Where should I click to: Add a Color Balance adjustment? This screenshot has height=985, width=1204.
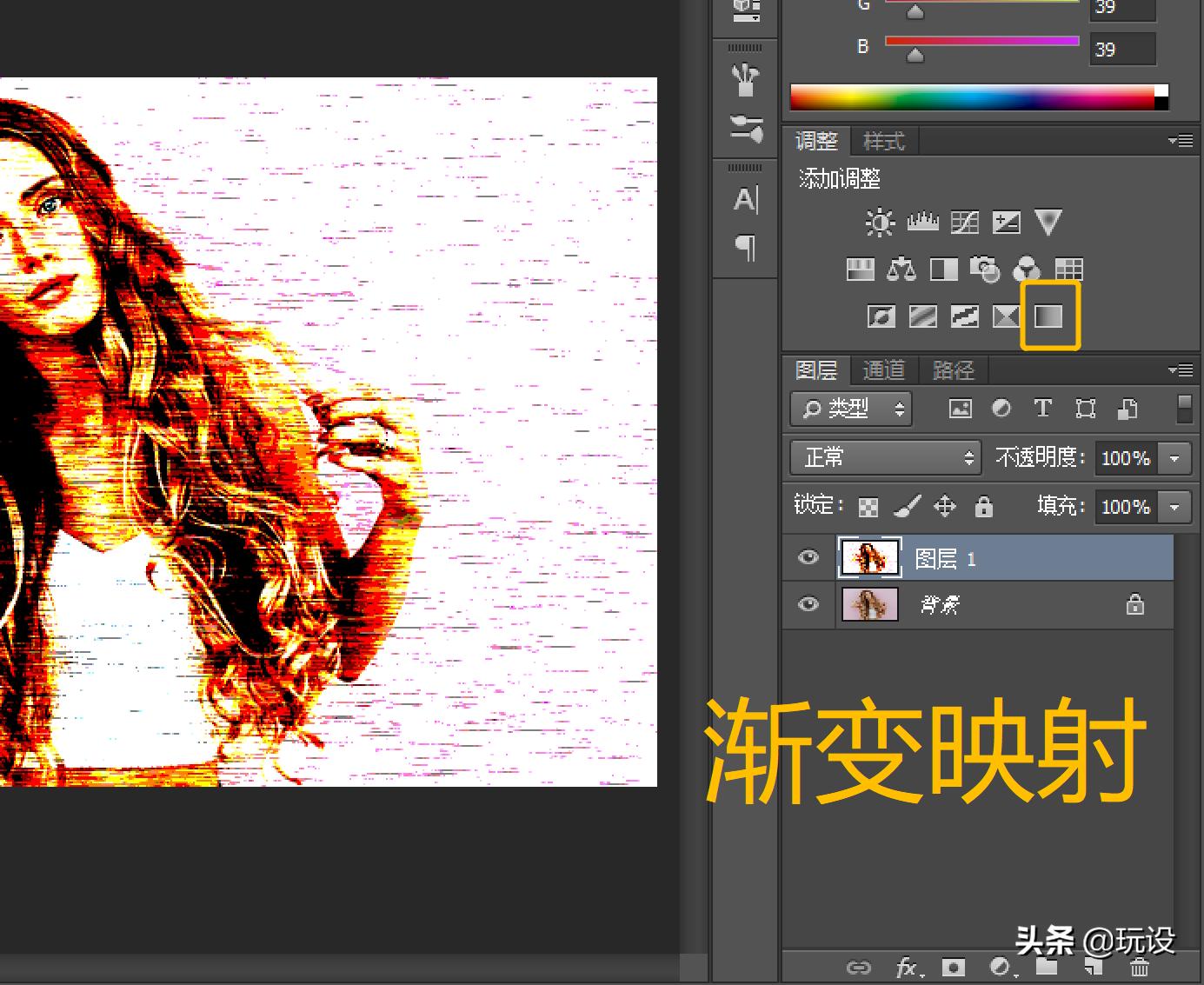click(x=901, y=270)
